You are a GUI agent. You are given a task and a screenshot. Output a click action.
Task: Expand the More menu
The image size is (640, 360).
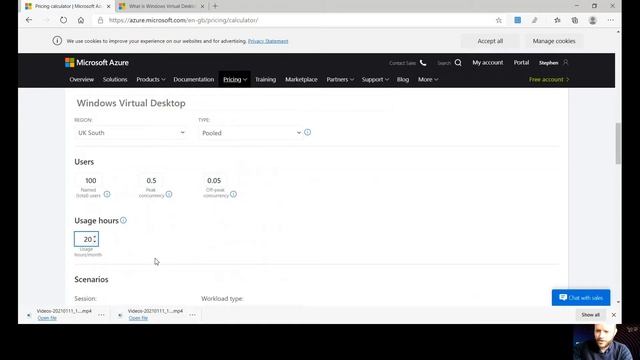click(x=428, y=80)
